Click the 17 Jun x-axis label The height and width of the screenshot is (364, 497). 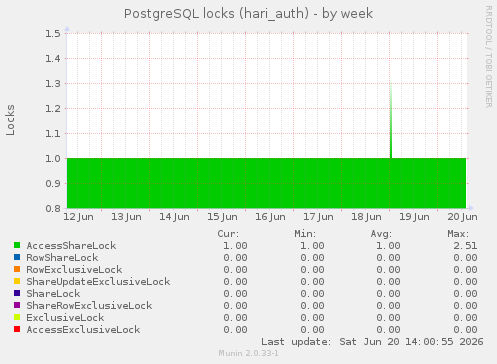[318, 217]
